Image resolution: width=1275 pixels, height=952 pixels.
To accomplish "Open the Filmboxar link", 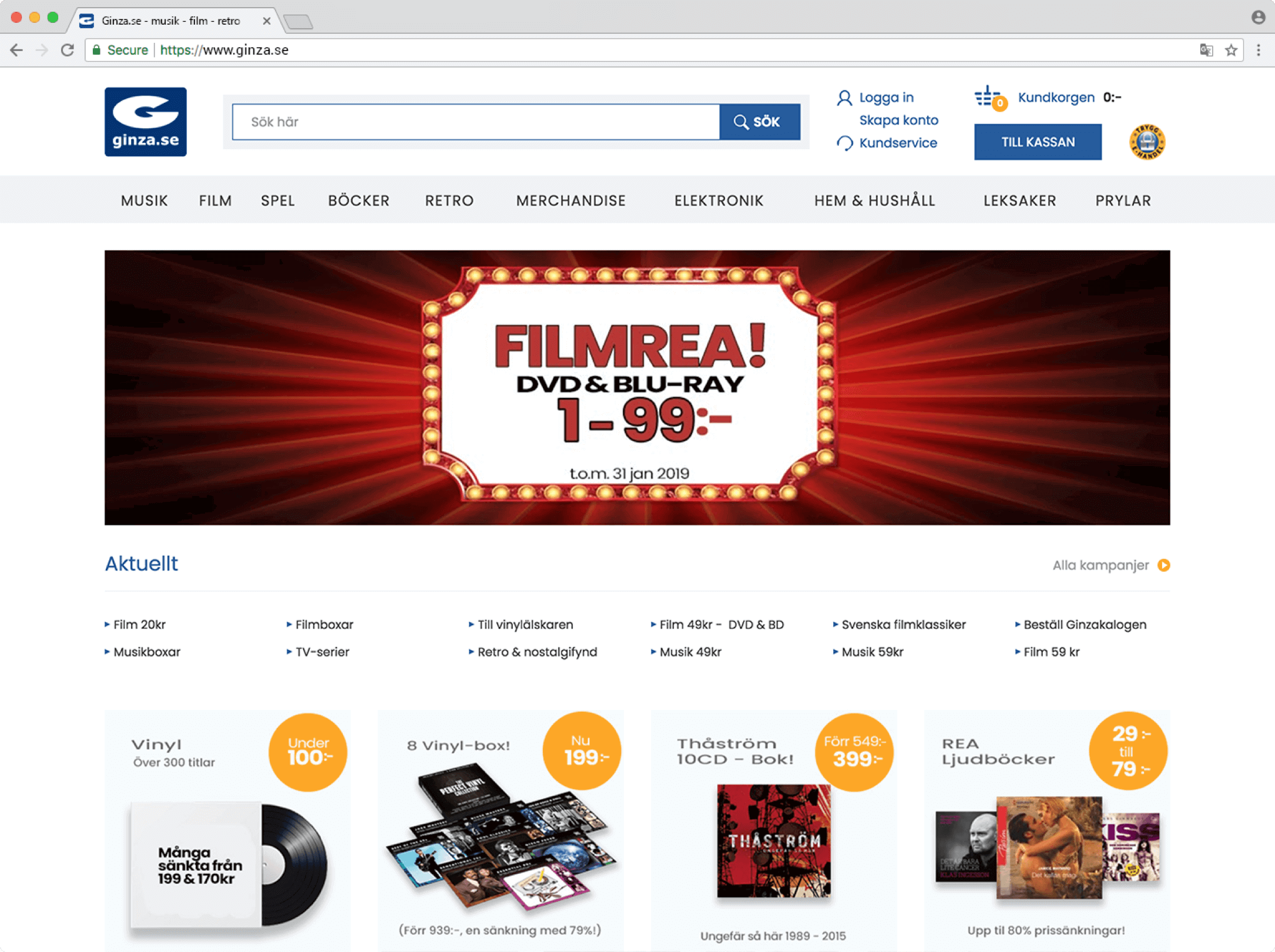I will (x=324, y=624).
